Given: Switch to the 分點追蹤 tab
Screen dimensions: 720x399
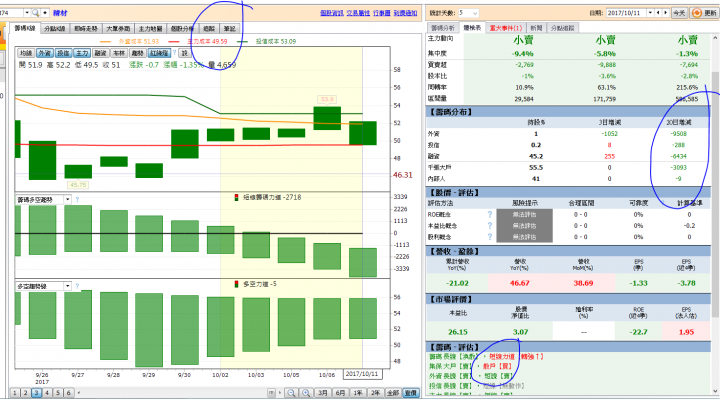Looking at the screenshot, I should point(562,28).
